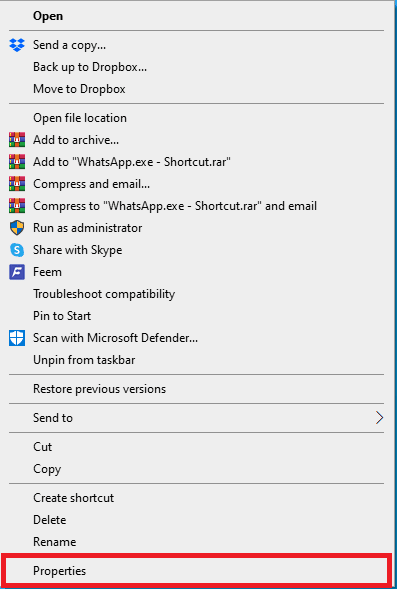Choose Open from the context menu
The image size is (397, 589).
(196, 16)
